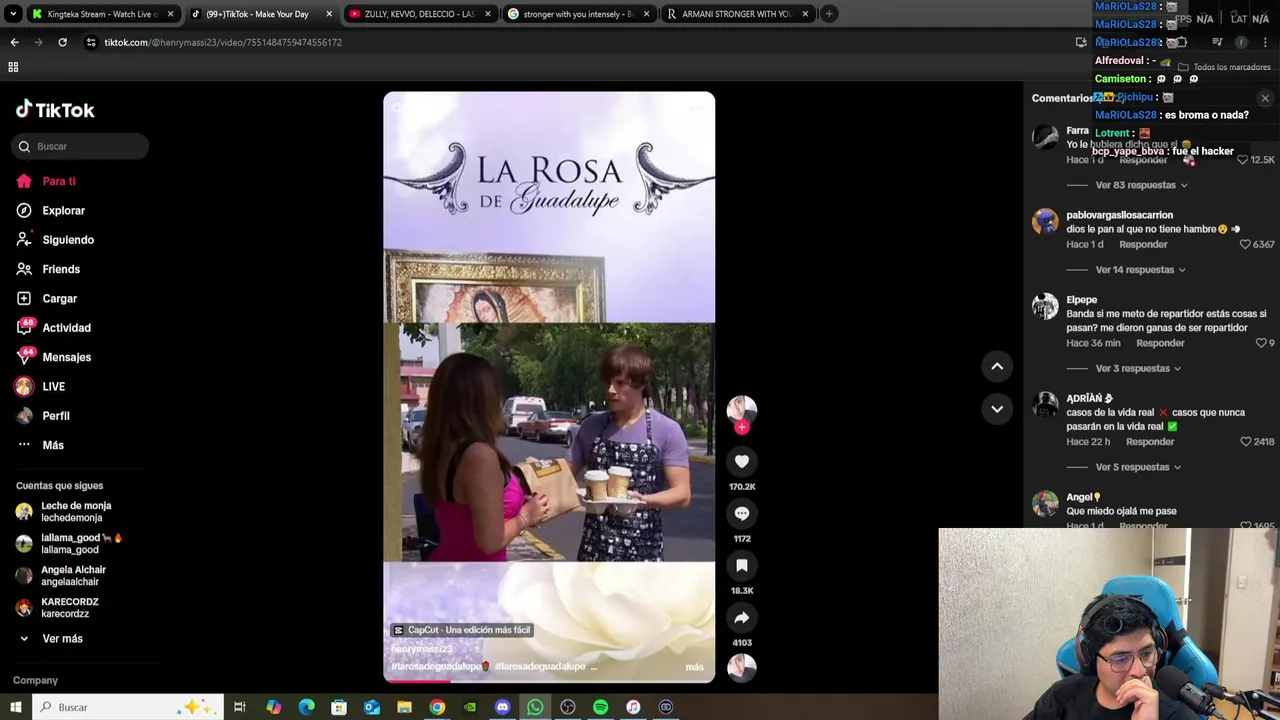Reply to pablovargasllosacarrion's comment
Screen dimensions: 1280x720
1143,244
